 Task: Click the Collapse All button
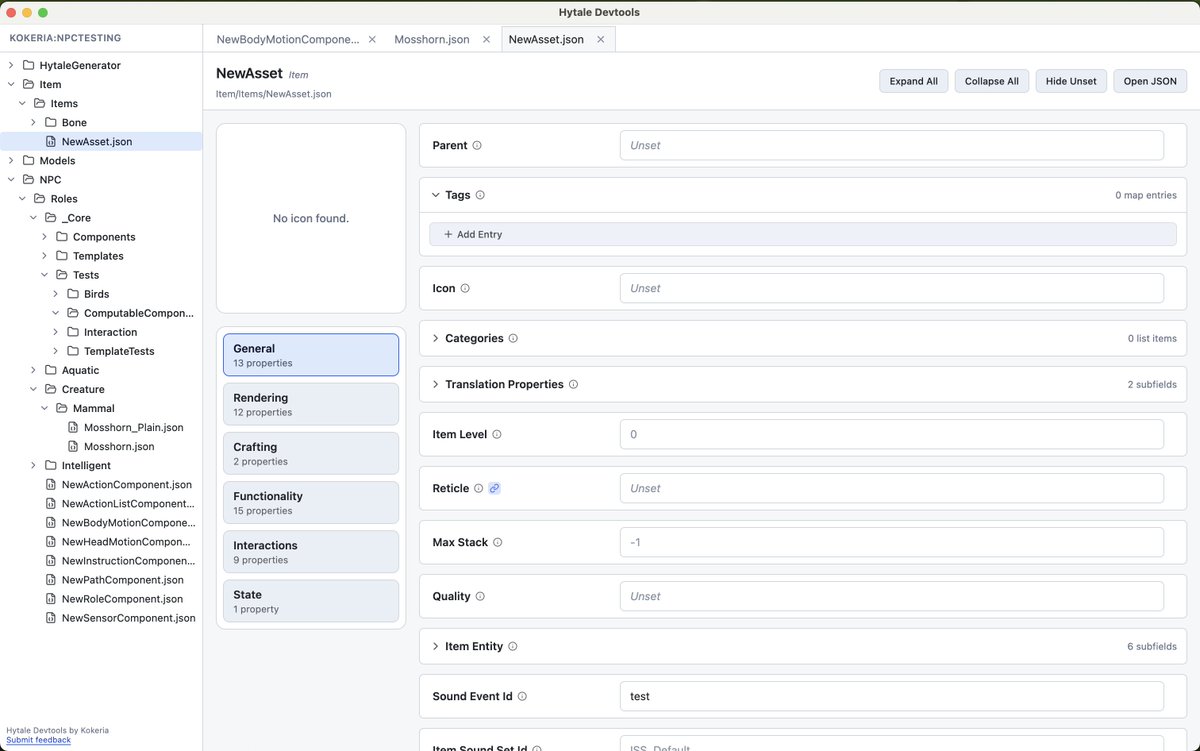(992, 81)
